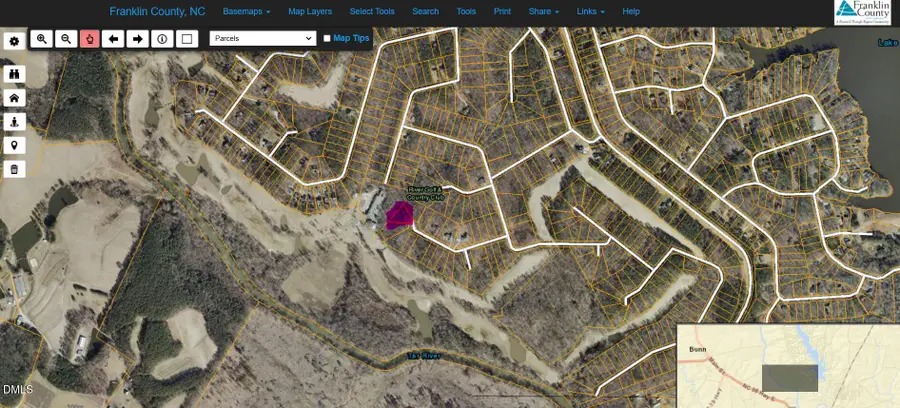The image size is (900, 408).
Task: Open the Map Layers menu
Action: tap(310, 11)
